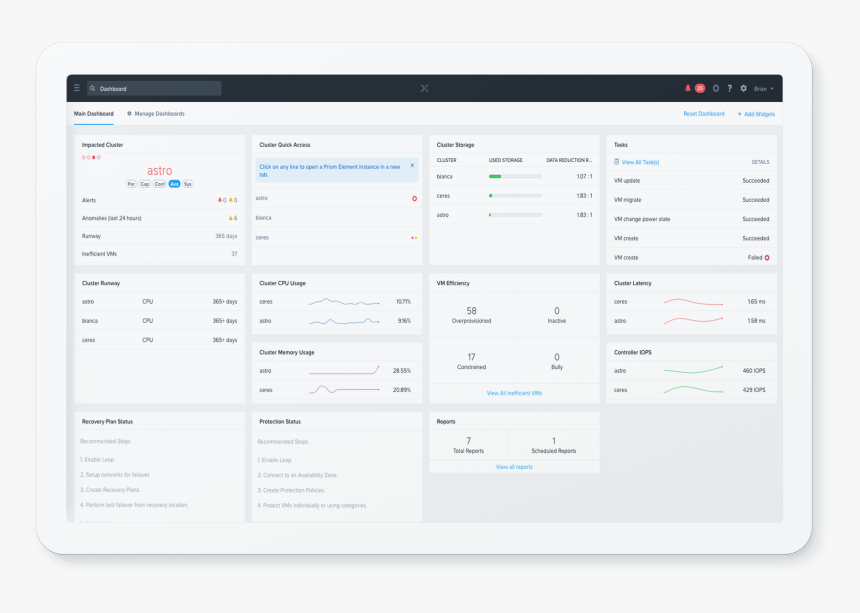Screen dimensions: 860x613
Task: Focus the Dashboard search field
Action: pyautogui.click(x=154, y=88)
